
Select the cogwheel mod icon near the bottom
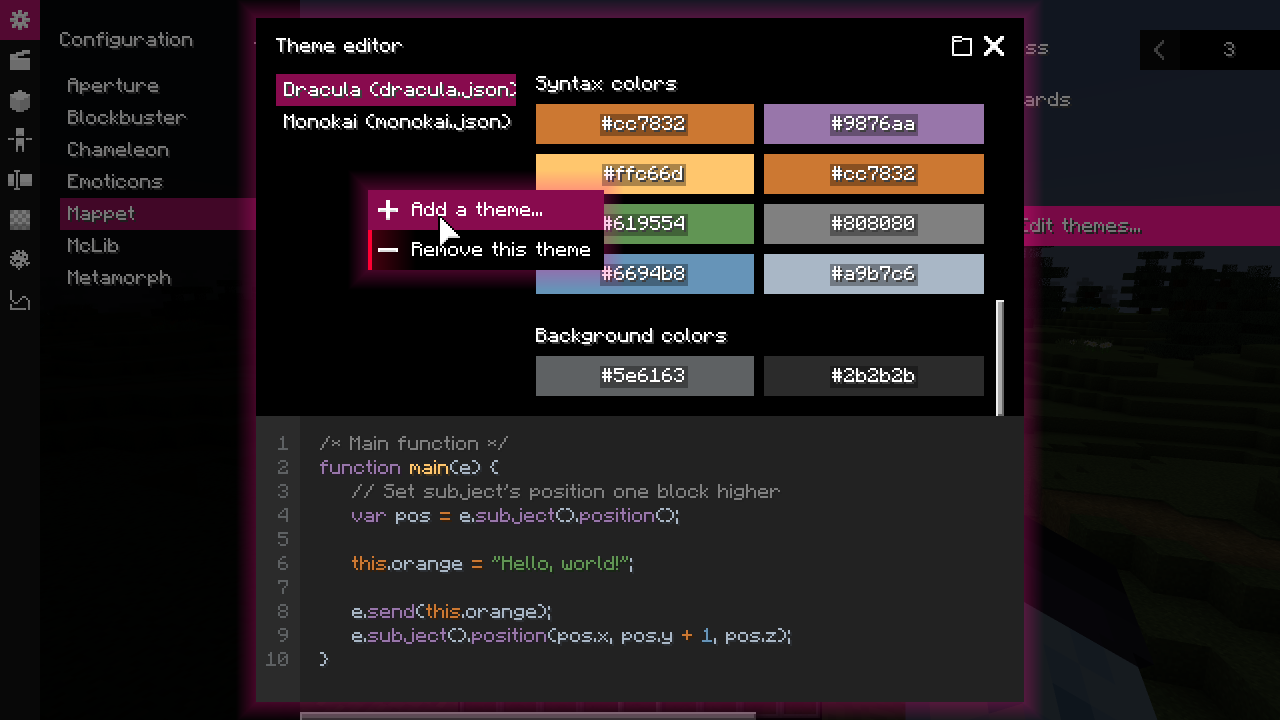(20, 259)
